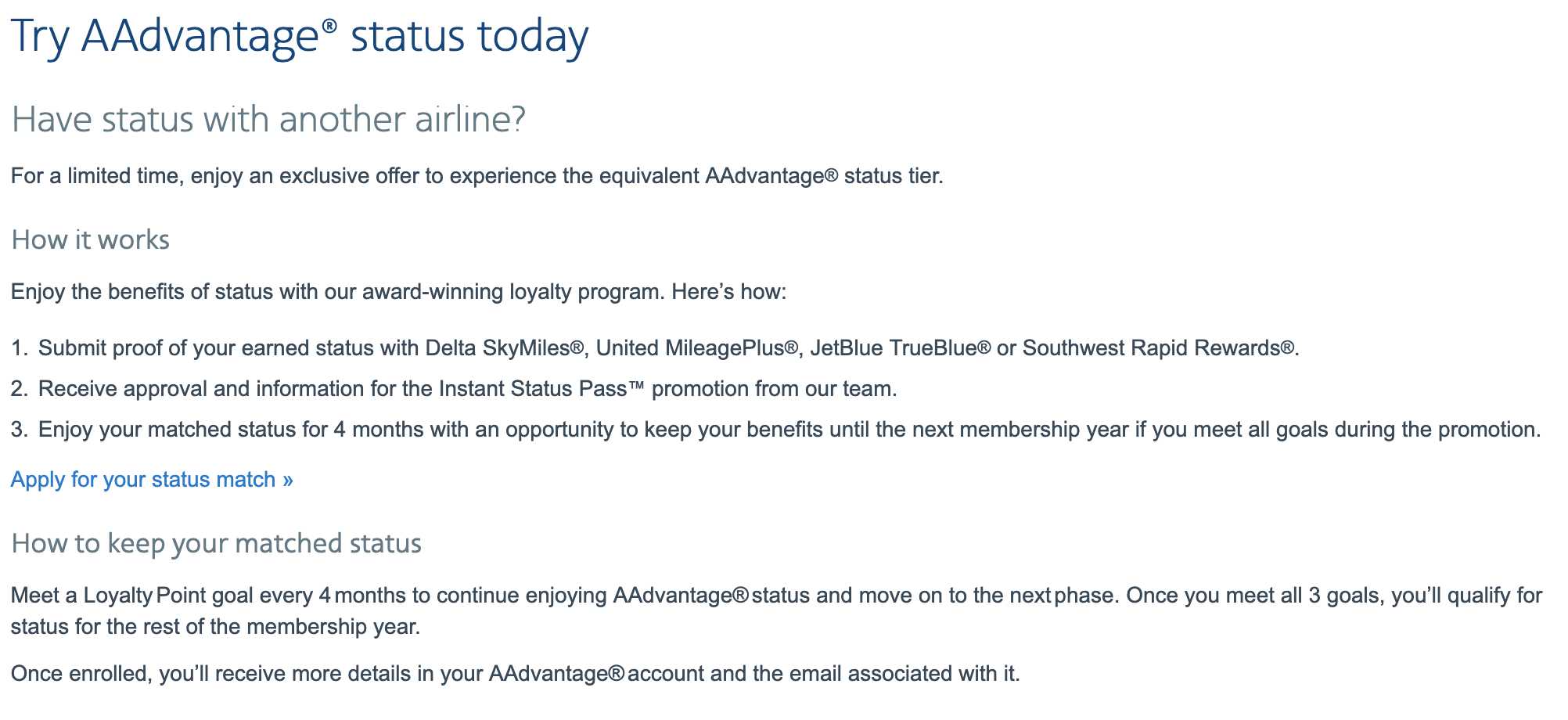This screenshot has height=720, width=1568.
Task: Click the double chevron after status match
Action: point(288,480)
